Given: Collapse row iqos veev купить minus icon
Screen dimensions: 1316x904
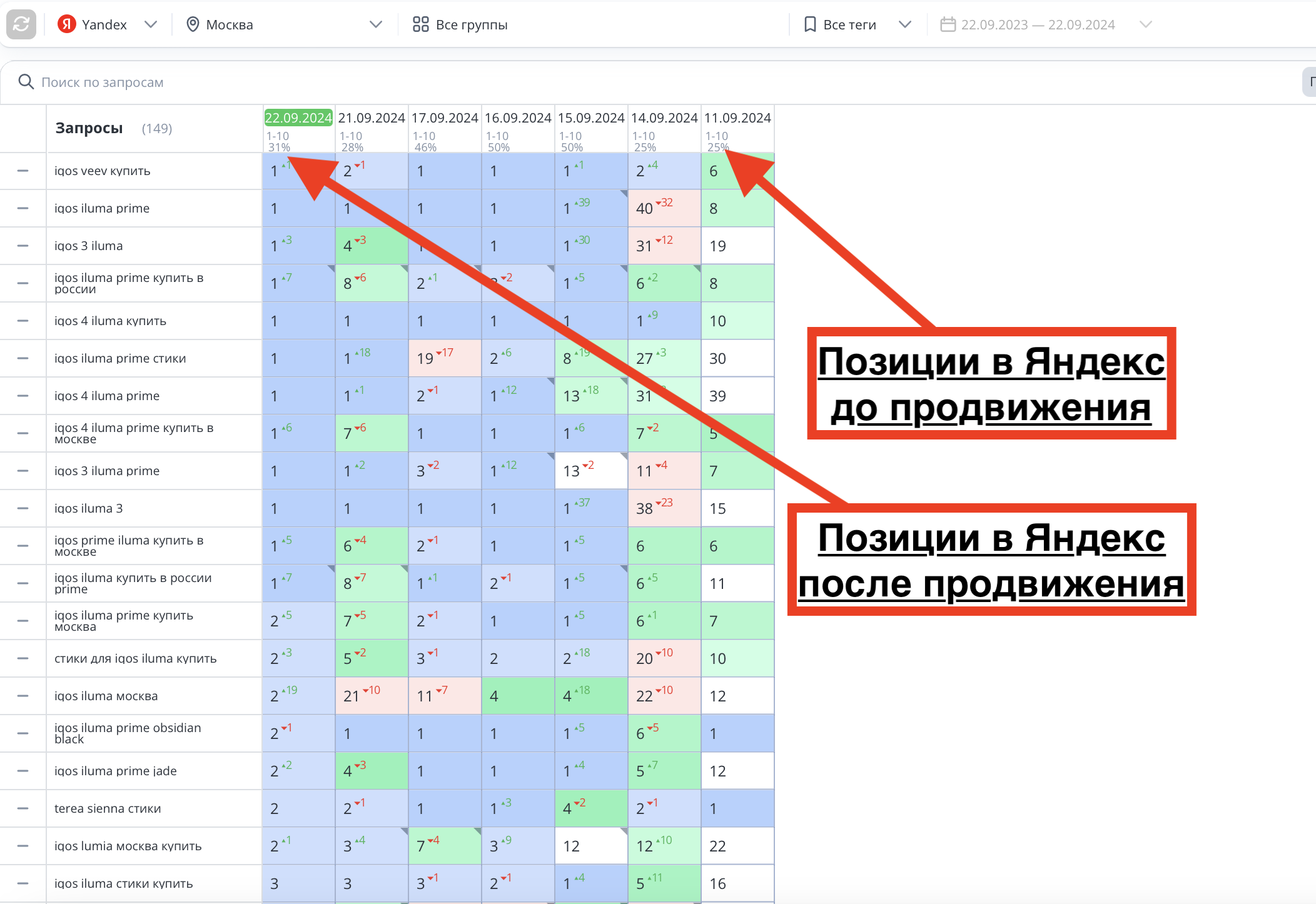Looking at the screenshot, I should [x=23, y=171].
